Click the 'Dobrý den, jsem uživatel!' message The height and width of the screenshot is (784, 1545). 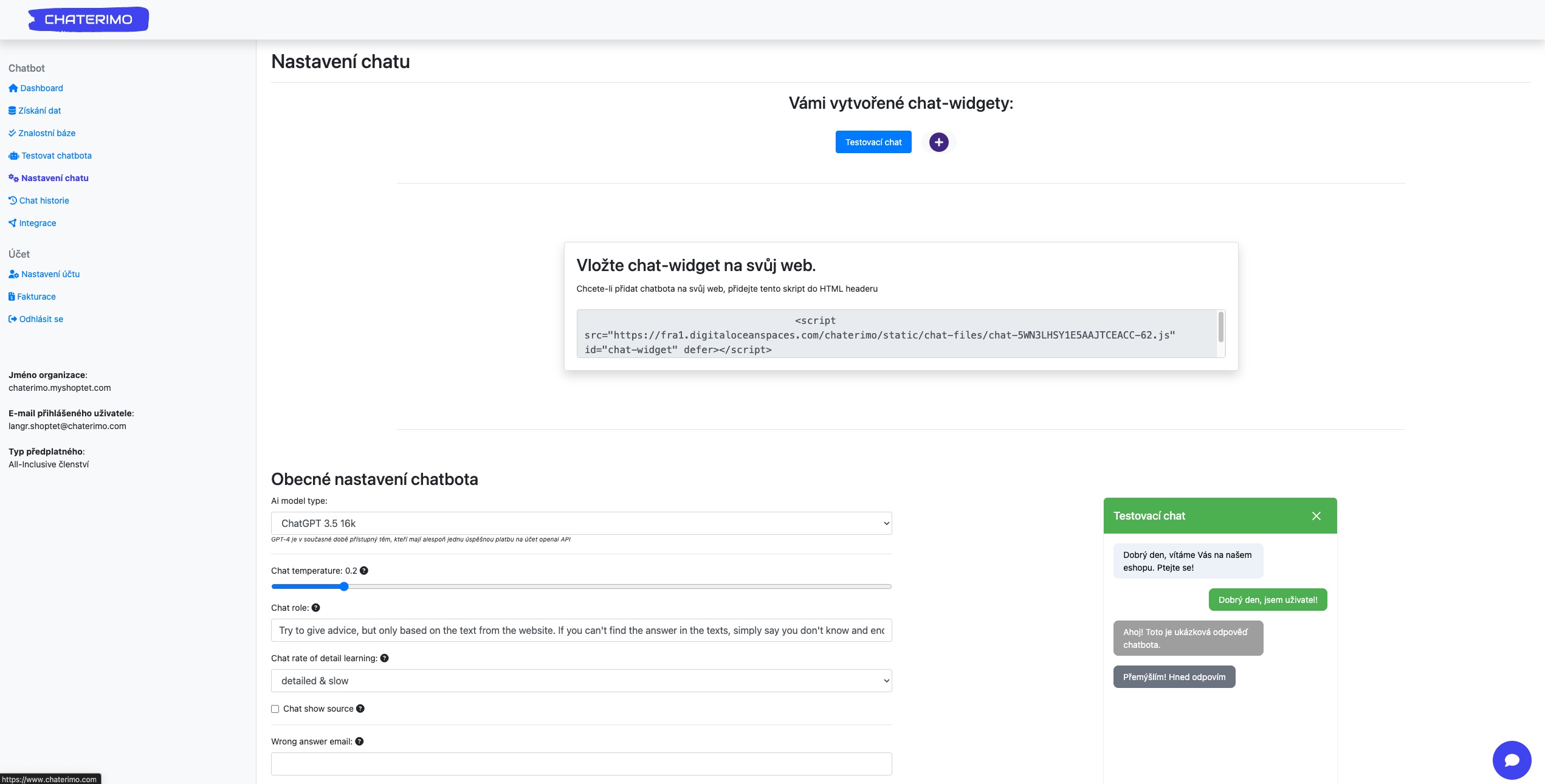[x=1268, y=600]
